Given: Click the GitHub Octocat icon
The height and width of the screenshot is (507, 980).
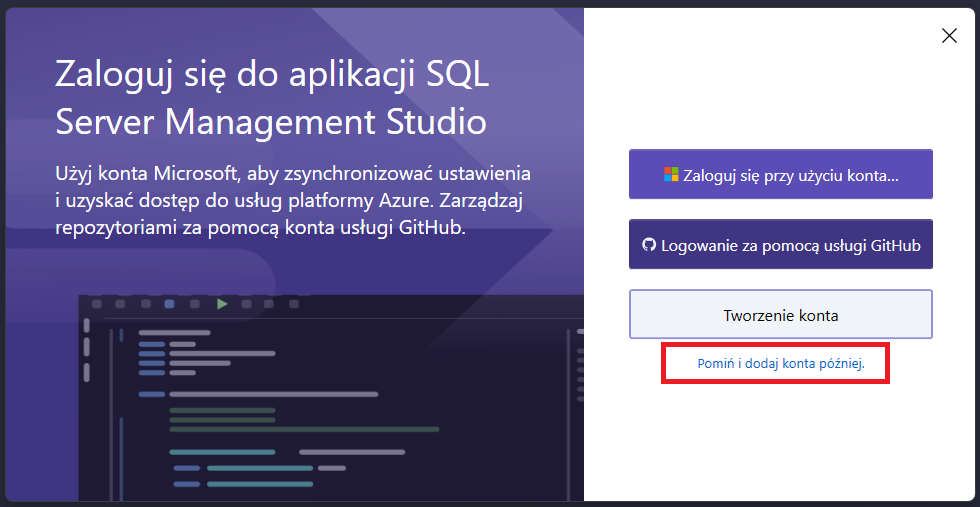Looking at the screenshot, I should [648, 245].
